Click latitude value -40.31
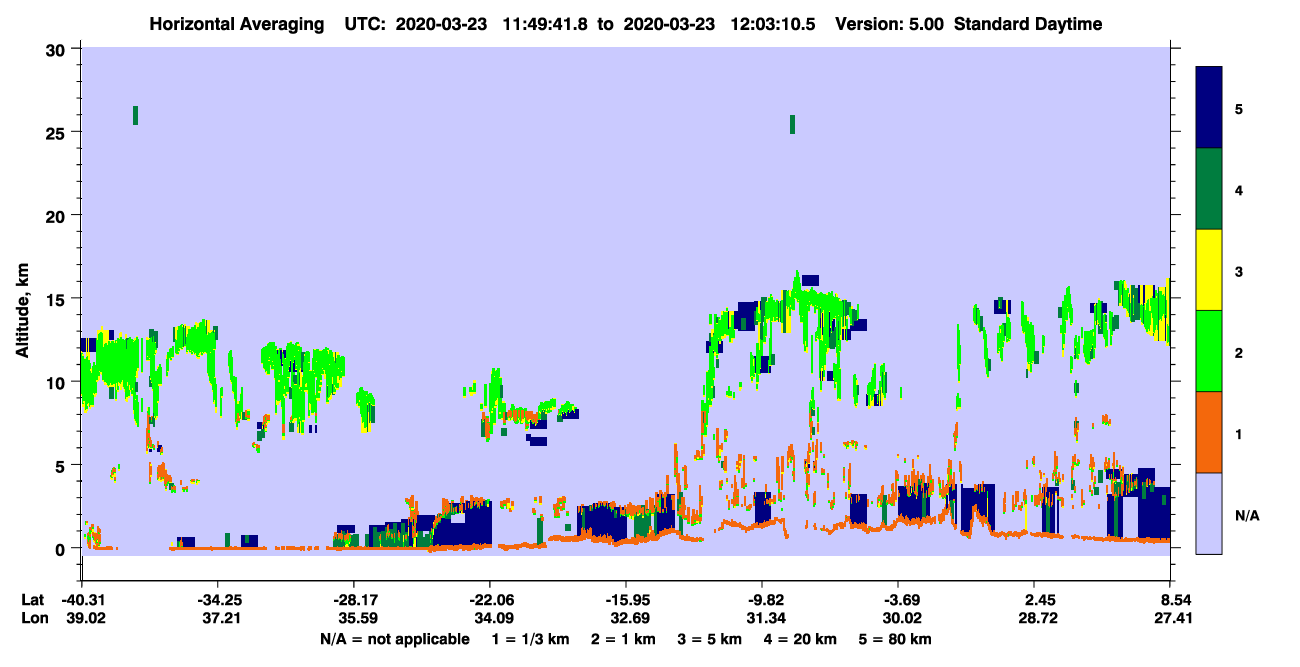This screenshot has width=1300, height=667. click(81, 600)
